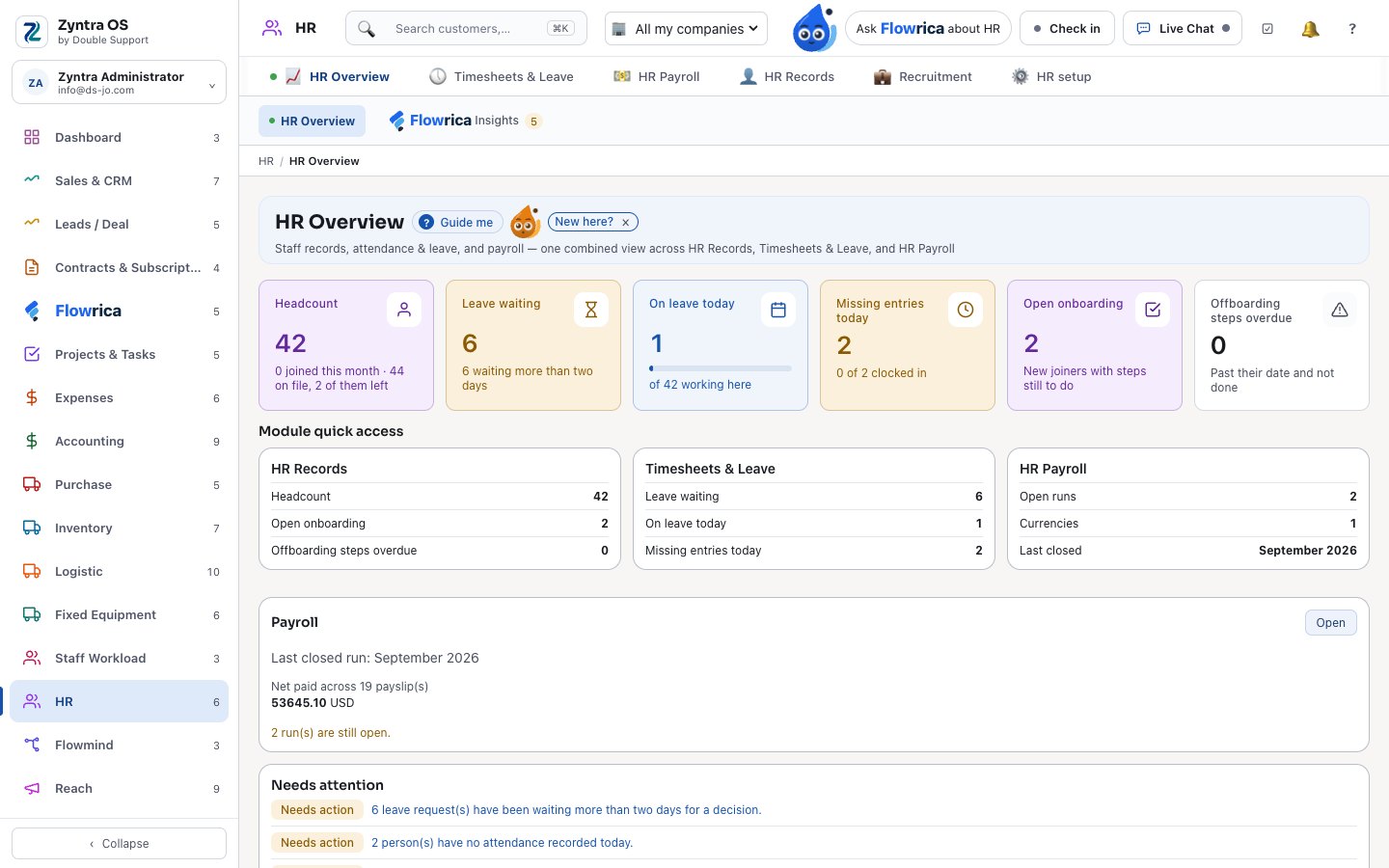Screen dimensions: 1389x868
Task: Click the Missing entries clock icon
Action: (x=966, y=310)
